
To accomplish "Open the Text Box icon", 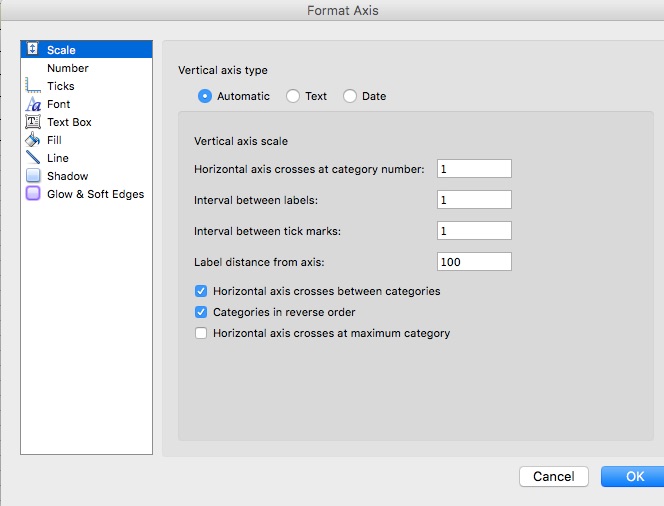I will tap(33, 122).
